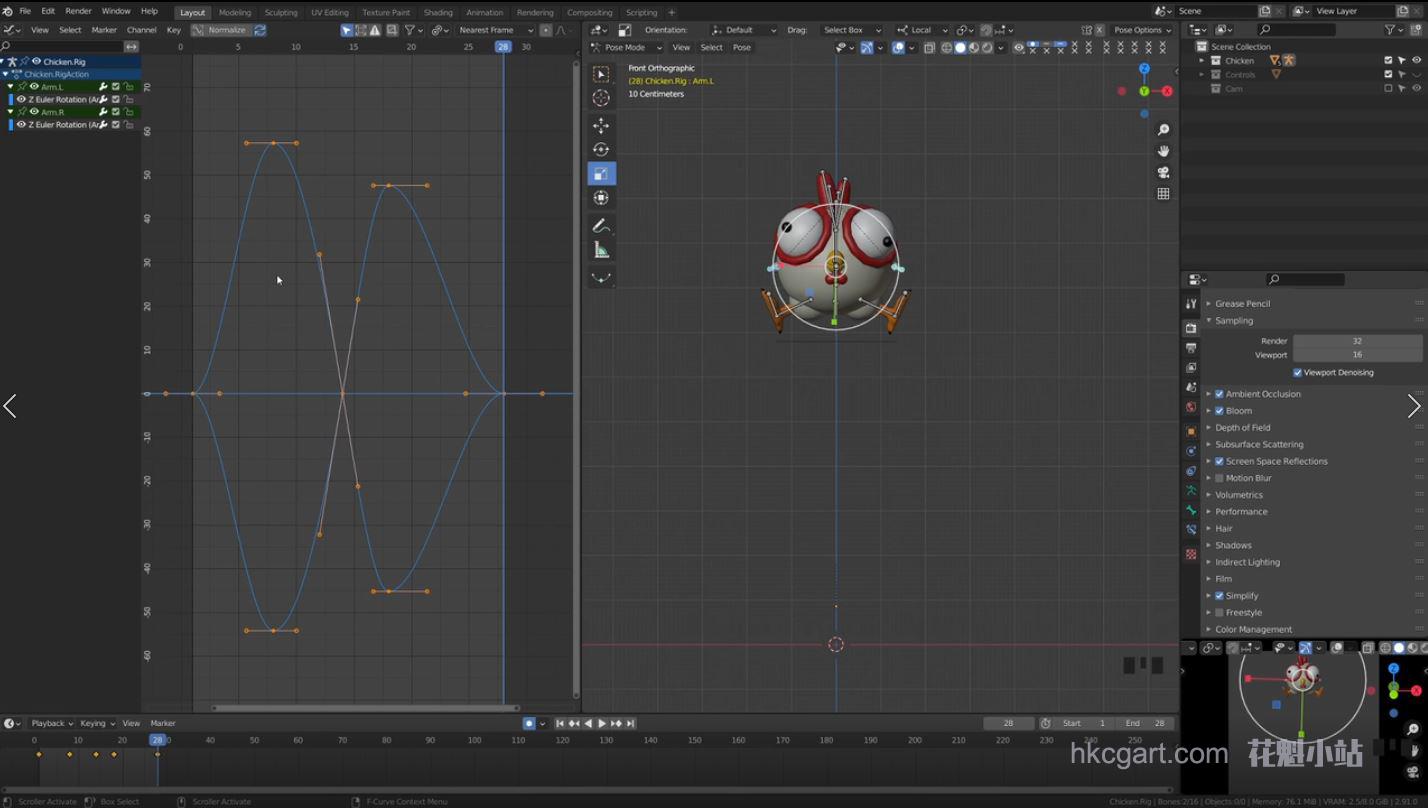Open the timeline Keying menu
This screenshot has width=1428, height=808.
click(96, 723)
